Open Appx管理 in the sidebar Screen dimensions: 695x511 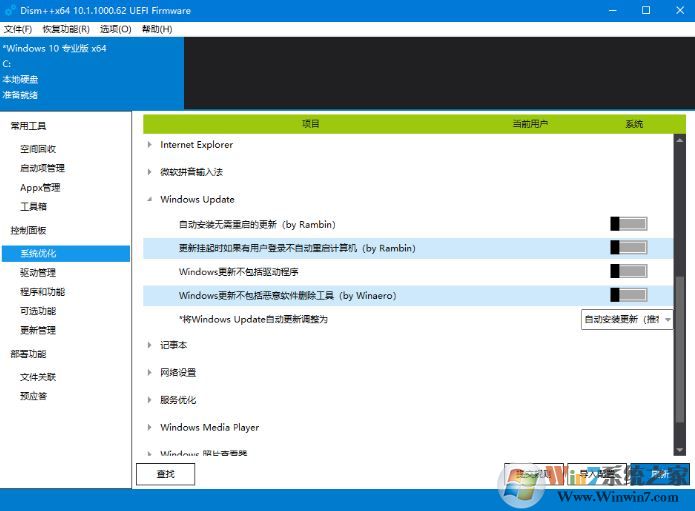[x=40, y=187]
